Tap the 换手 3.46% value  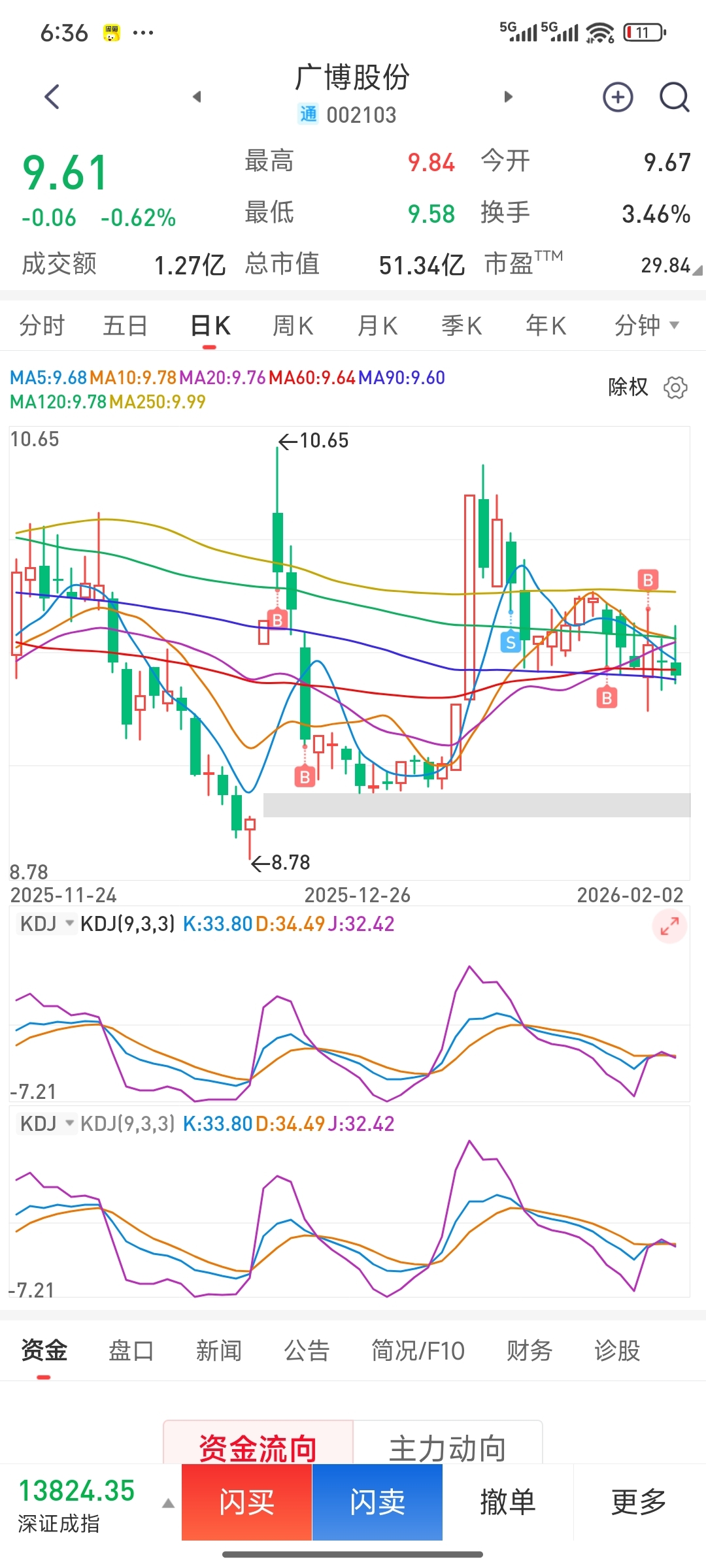tap(656, 214)
